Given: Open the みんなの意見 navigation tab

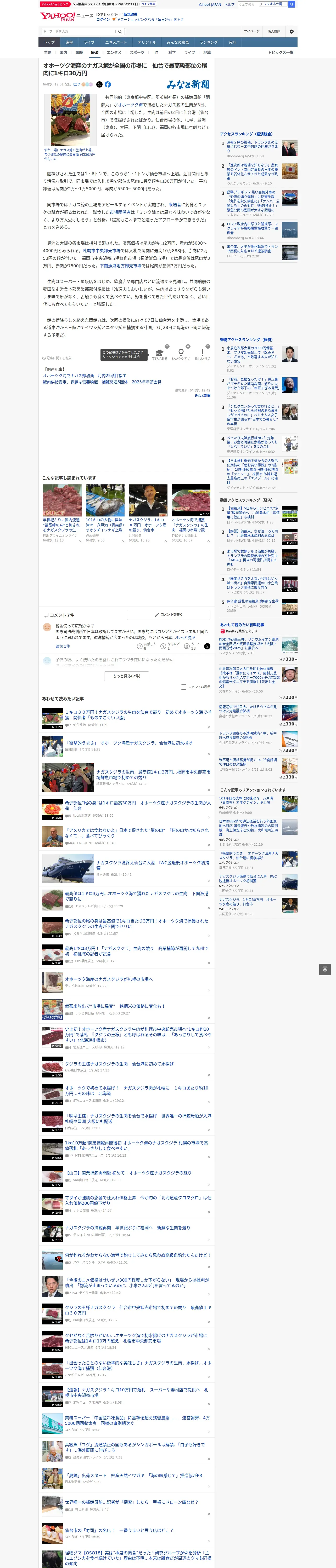Looking at the screenshot, I should click(177, 43).
